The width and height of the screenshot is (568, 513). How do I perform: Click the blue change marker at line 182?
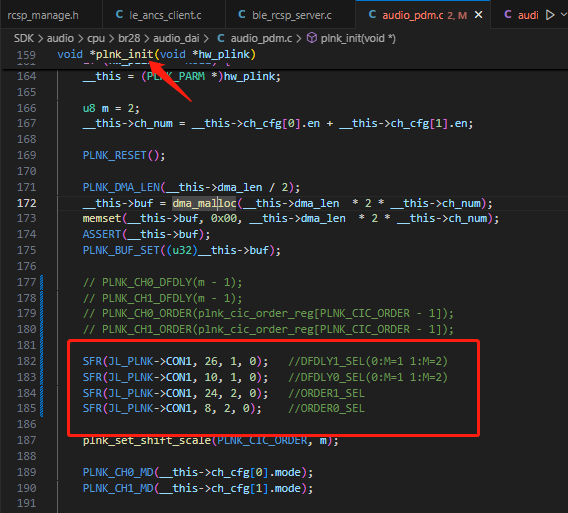[42, 361]
